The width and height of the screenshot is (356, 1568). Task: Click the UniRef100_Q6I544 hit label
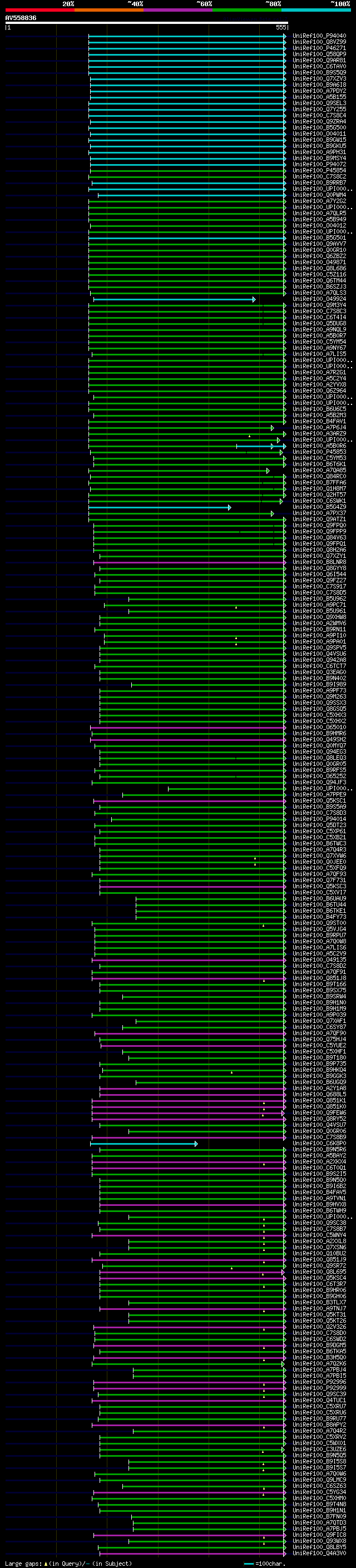(319, 574)
